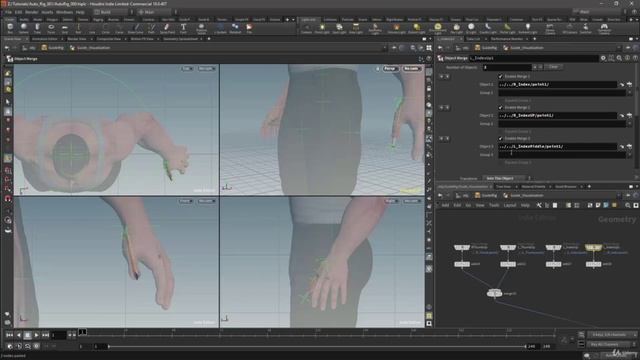Screen dimensions: 640x360
Task: Select the Ambient Light shelf tool
Action: click(527, 28)
